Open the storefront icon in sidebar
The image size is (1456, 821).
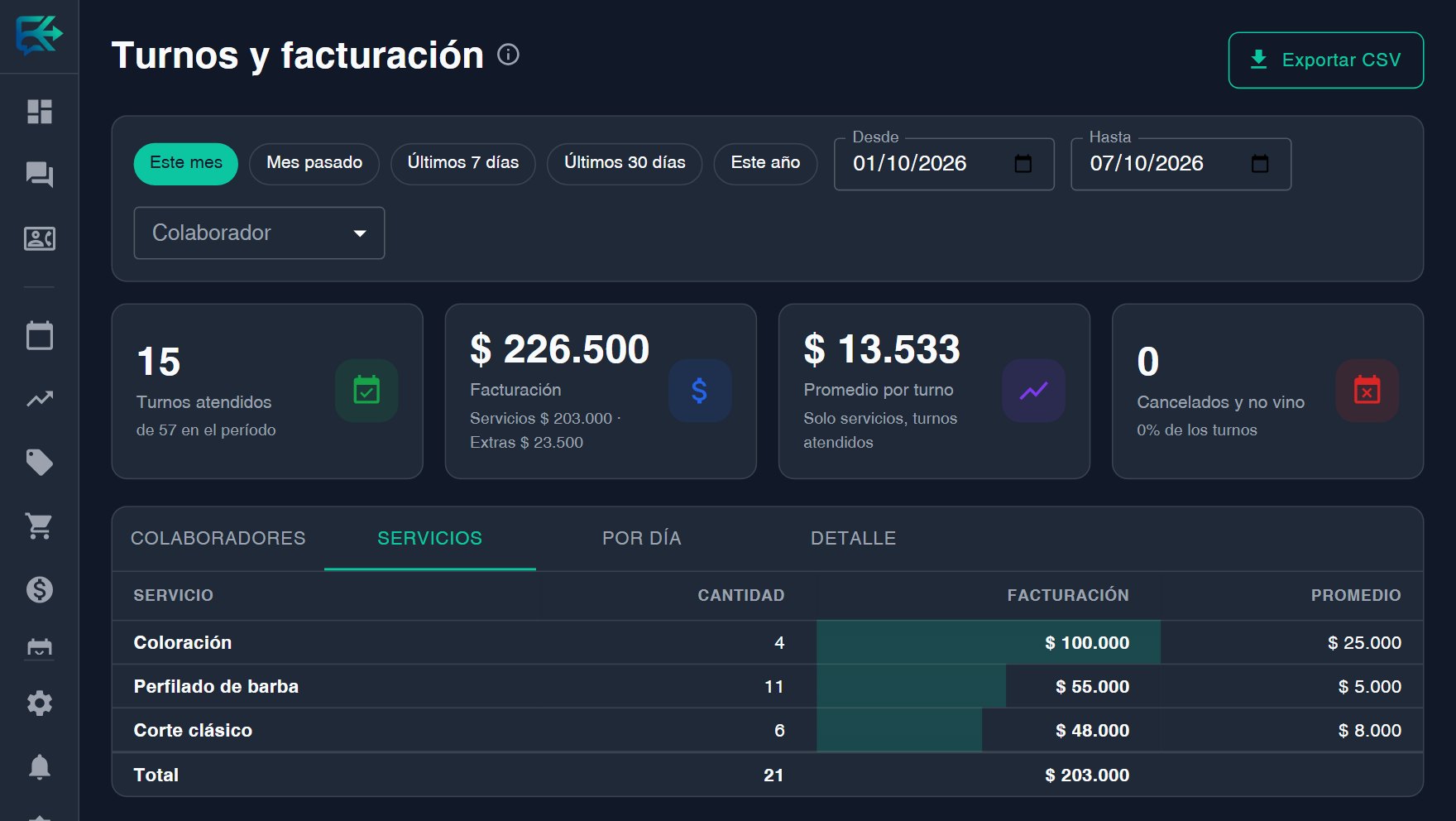[40, 646]
